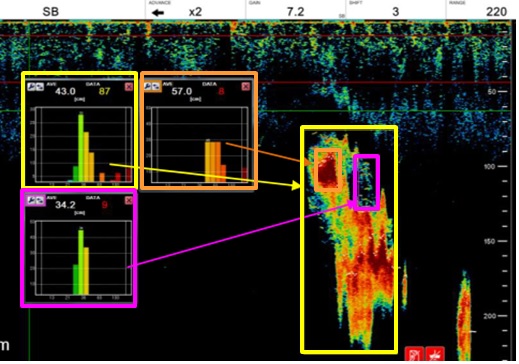Select the SB tab in top bar
Screen dimensions: 519x364
click(x=51, y=12)
